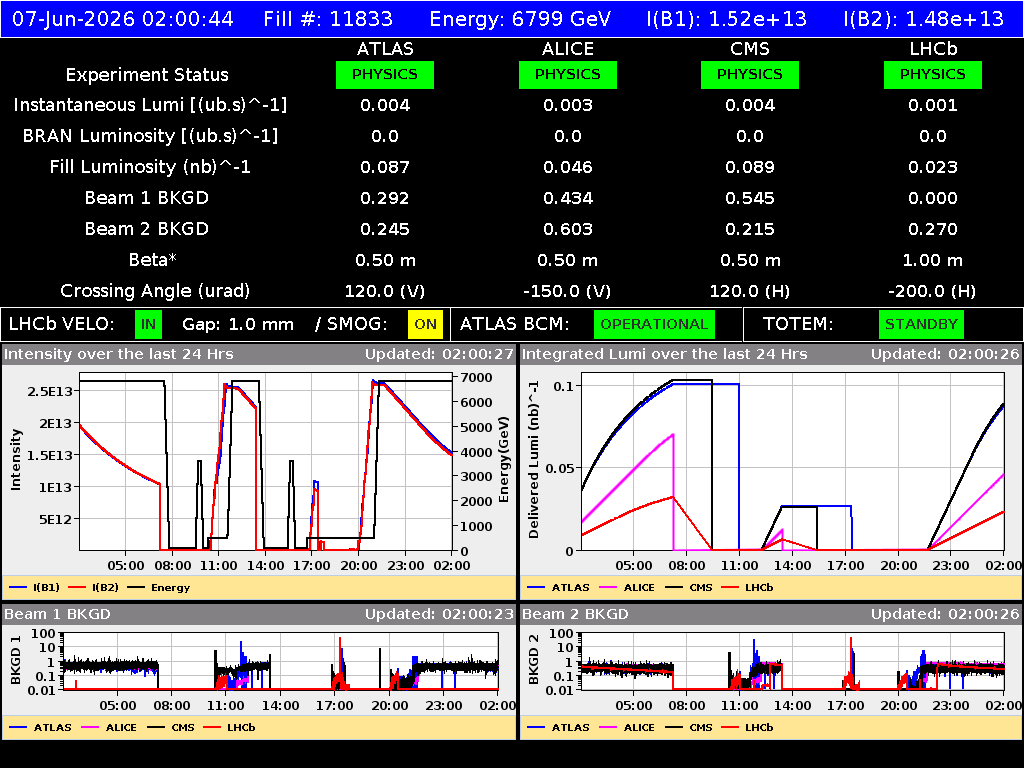Select ALICE crossing angle -150.0 (V)
Viewport: 1024px width, 768px height.
568,291
